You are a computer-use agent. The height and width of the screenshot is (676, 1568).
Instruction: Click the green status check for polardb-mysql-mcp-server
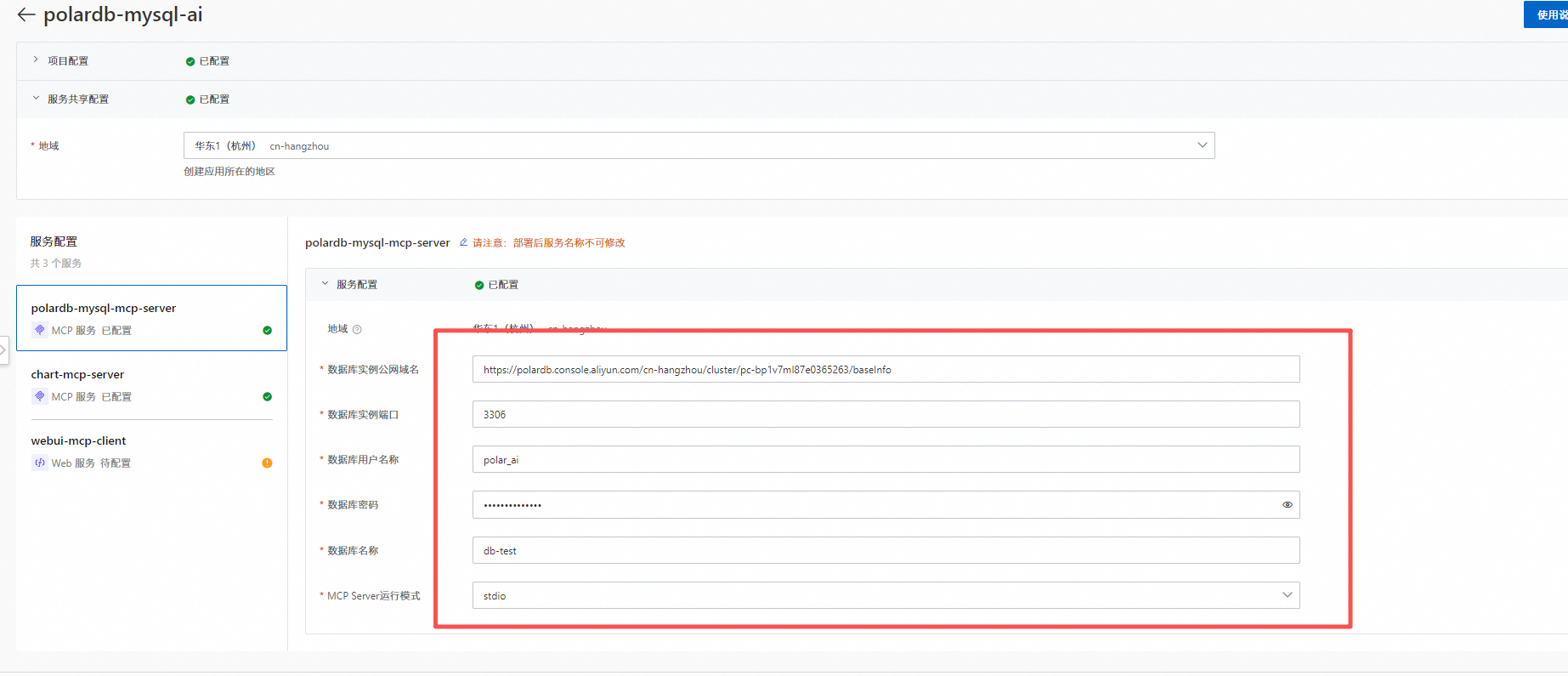pos(268,330)
